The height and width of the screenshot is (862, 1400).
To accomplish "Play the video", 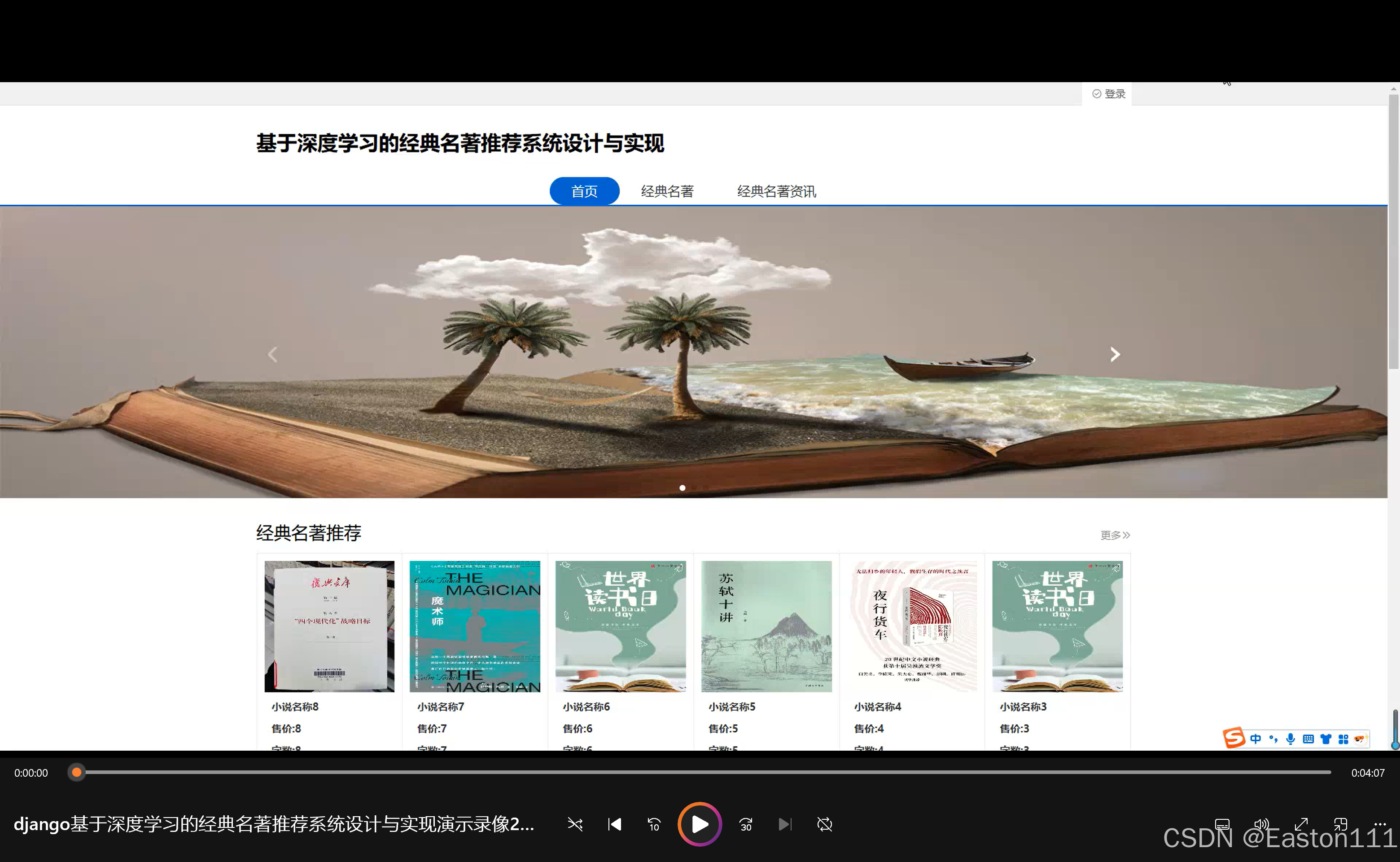I will coord(700,824).
